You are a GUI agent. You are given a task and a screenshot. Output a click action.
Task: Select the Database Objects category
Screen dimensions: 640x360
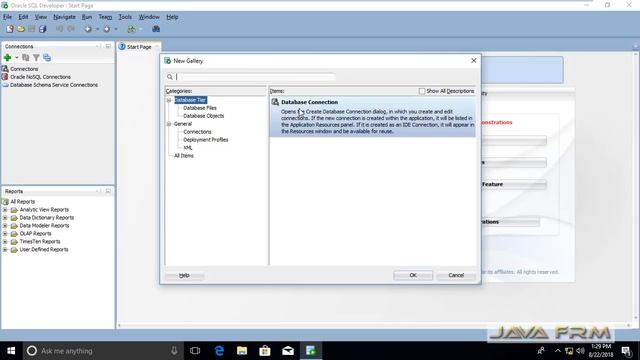tap(204, 116)
